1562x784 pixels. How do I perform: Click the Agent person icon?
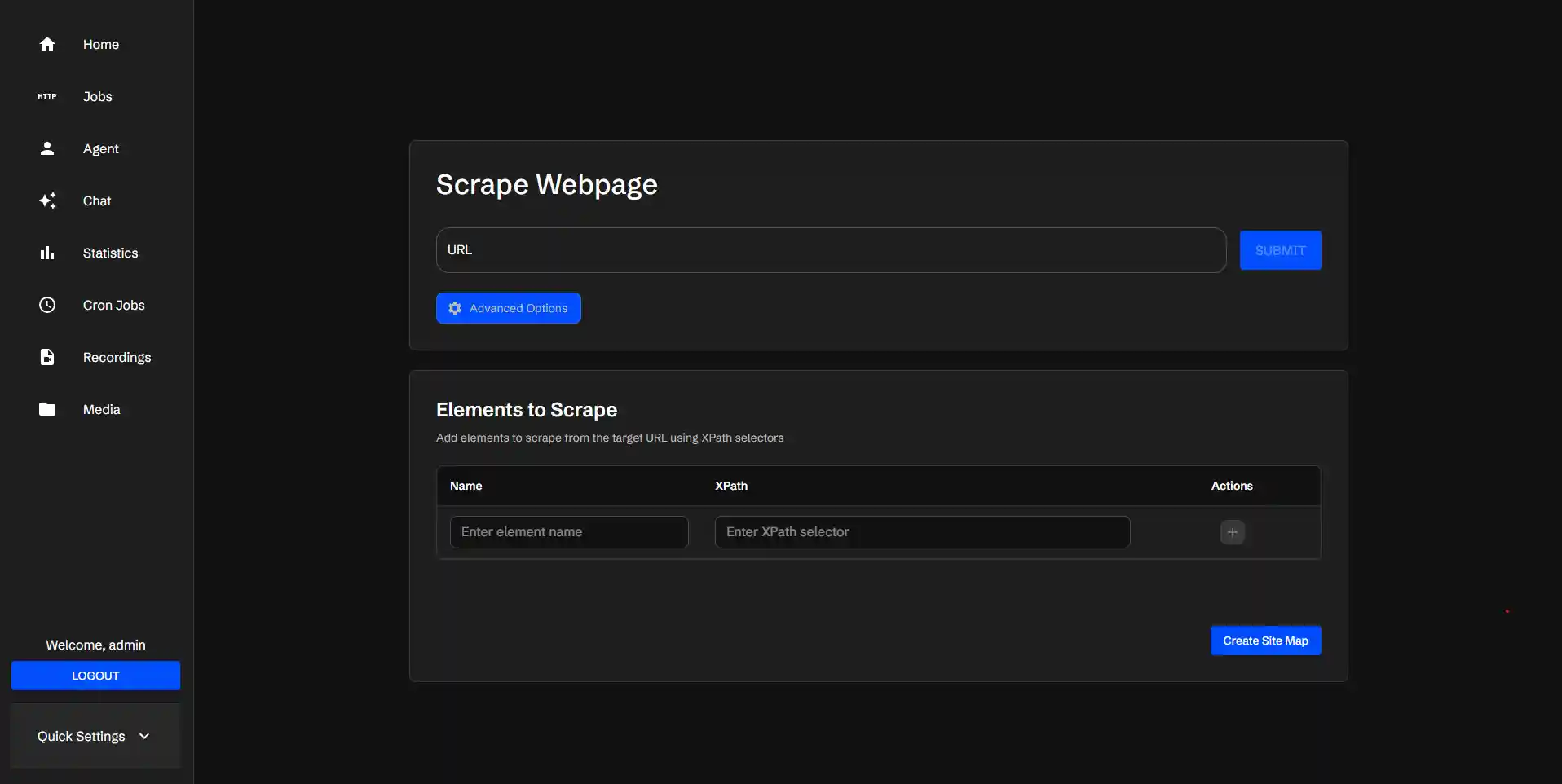pos(46,148)
